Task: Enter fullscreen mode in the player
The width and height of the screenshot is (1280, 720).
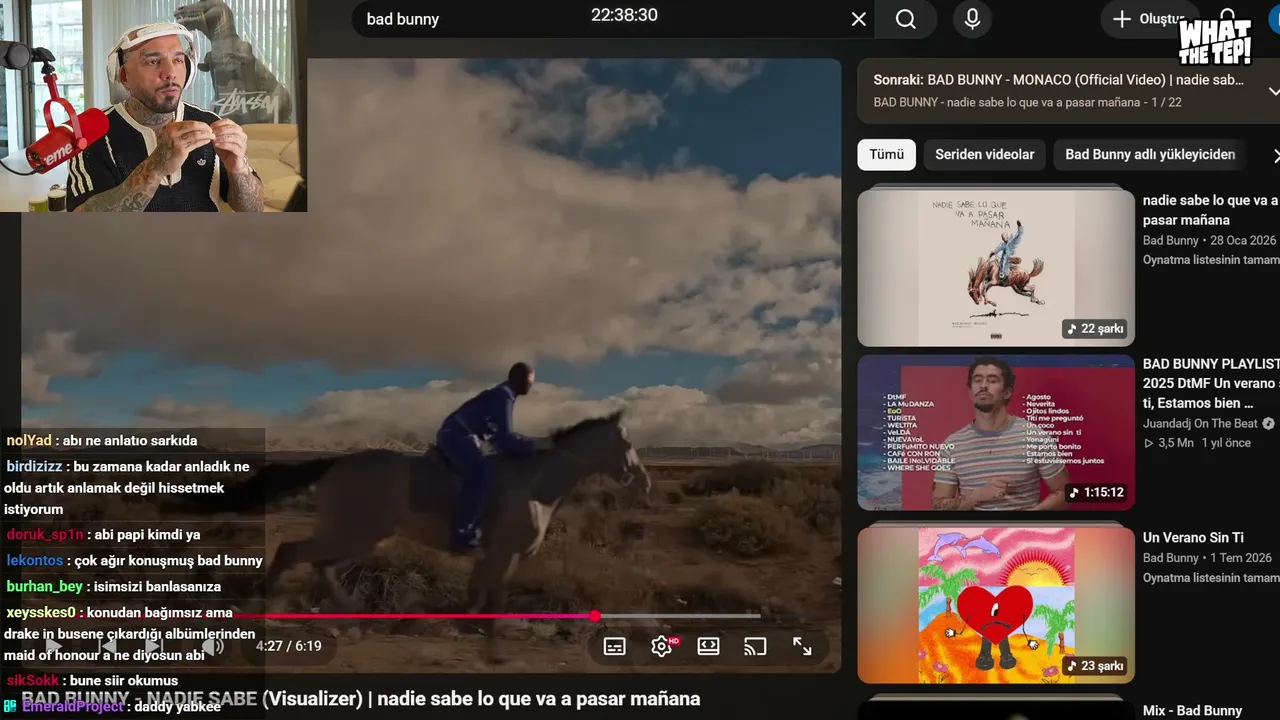Action: click(802, 646)
